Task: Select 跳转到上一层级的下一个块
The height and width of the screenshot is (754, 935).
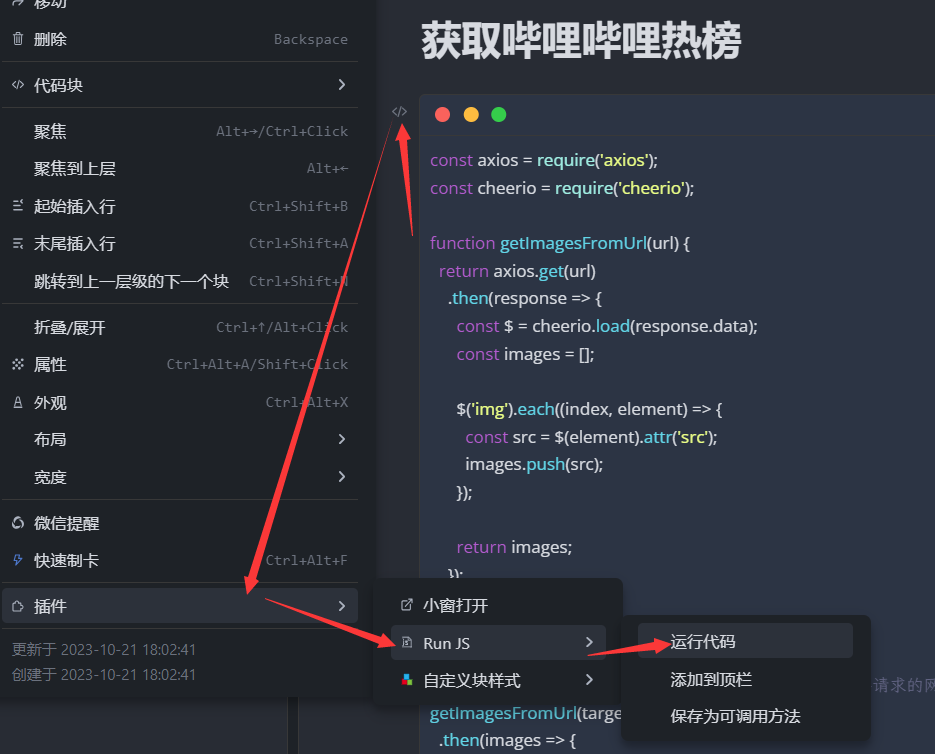Action: click(x=180, y=281)
